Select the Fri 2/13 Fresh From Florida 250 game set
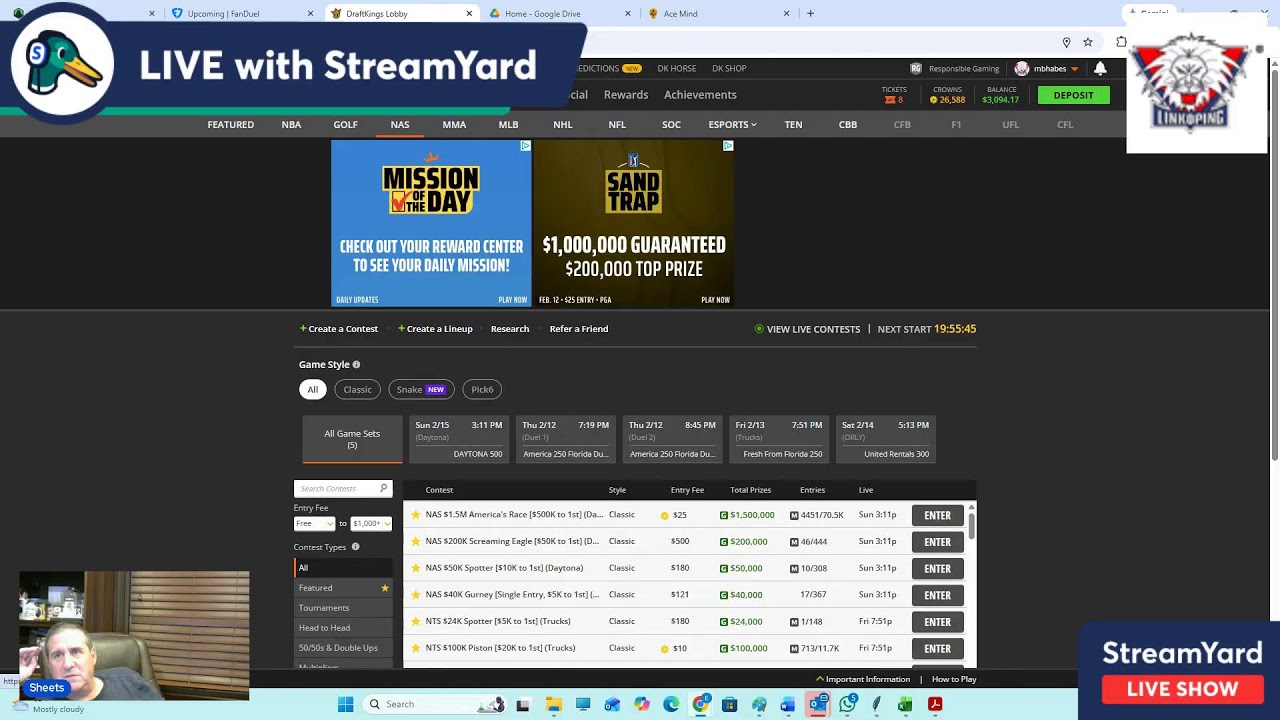This screenshot has height=720, width=1280. [779, 440]
